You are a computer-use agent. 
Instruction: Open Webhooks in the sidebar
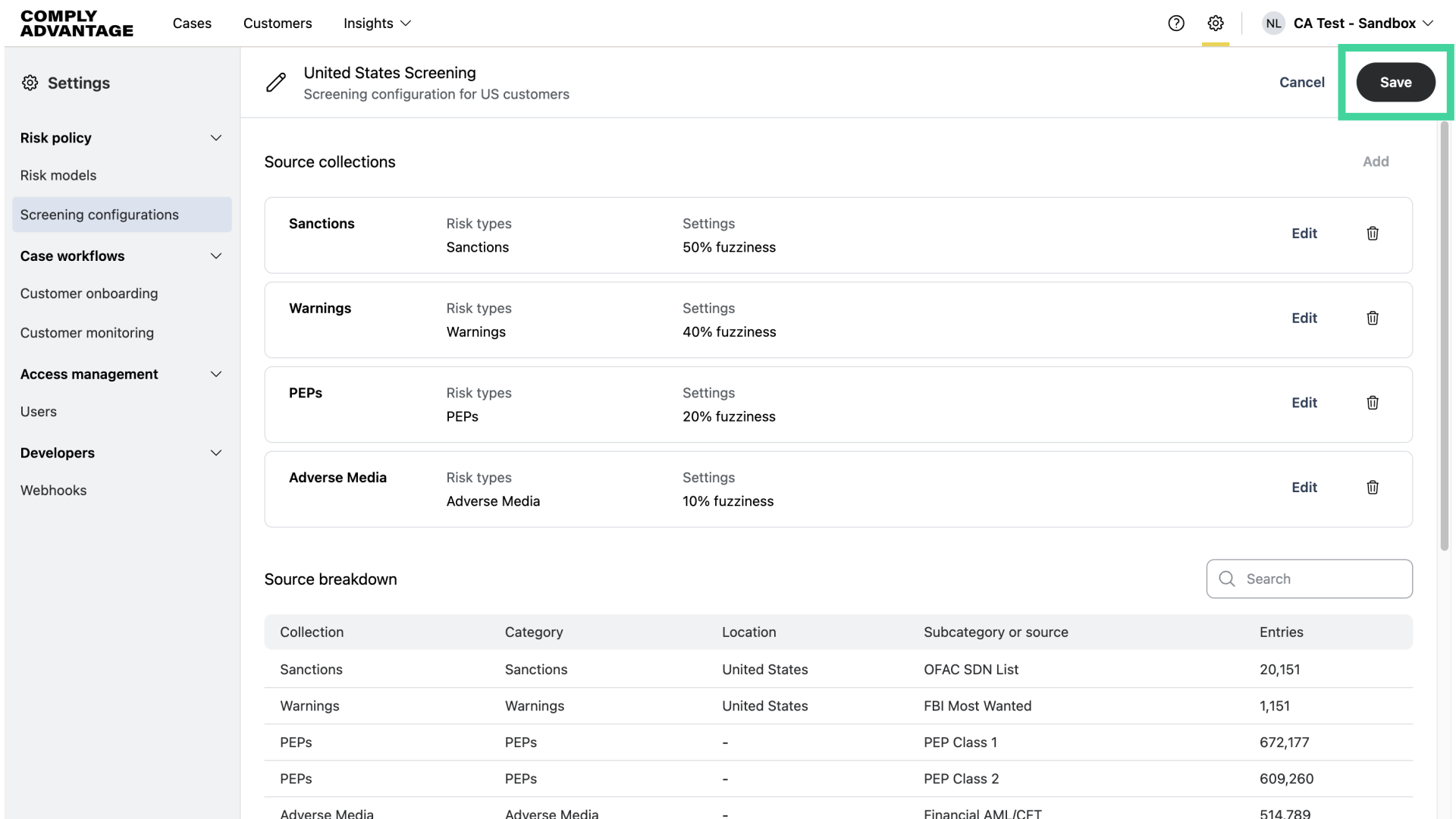point(54,491)
